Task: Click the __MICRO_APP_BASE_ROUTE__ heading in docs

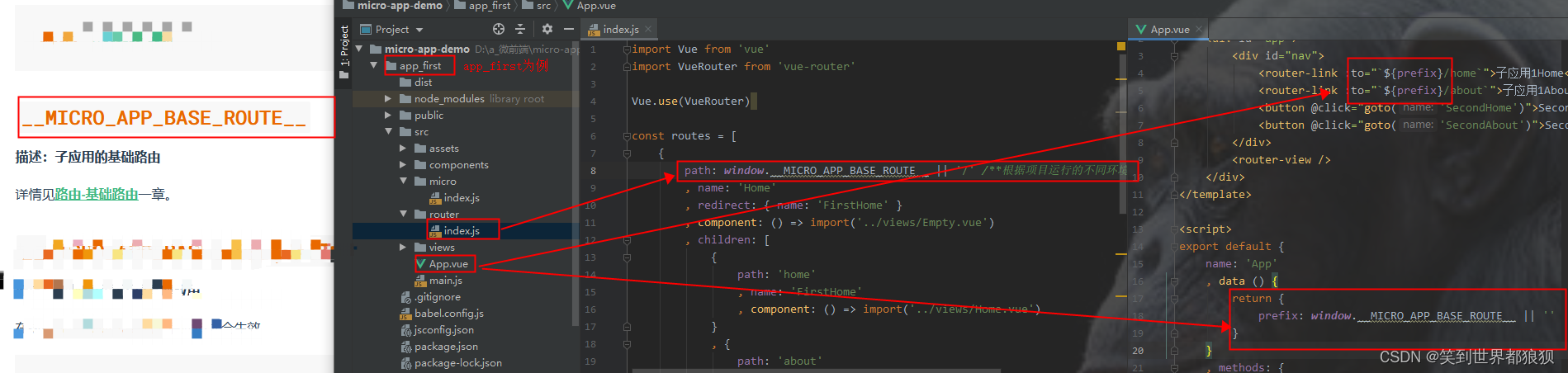Action: point(163,118)
